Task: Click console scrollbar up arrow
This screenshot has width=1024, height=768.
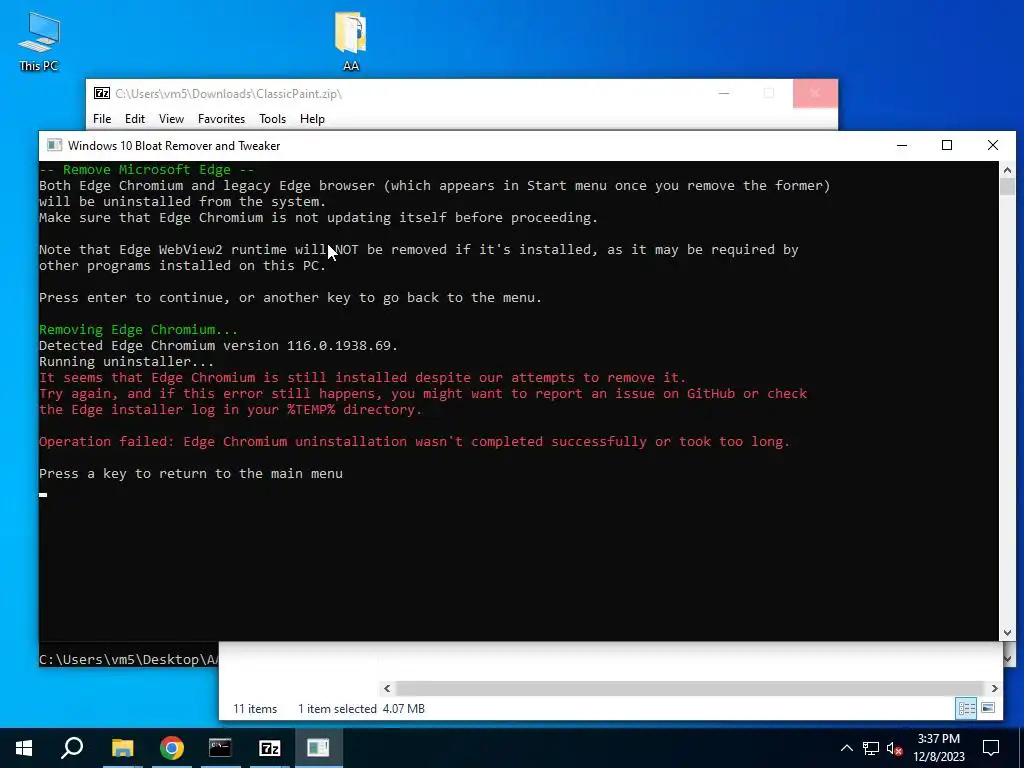Action: click(x=1007, y=170)
